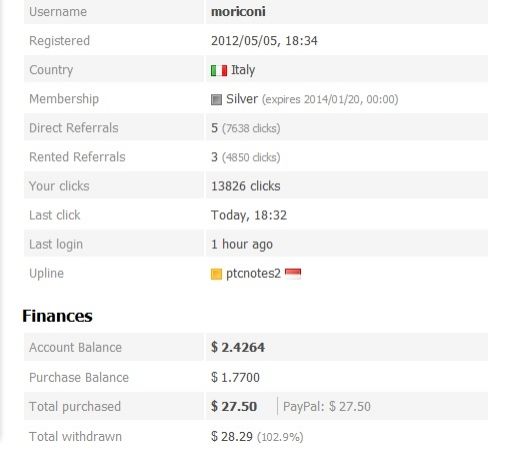Click the Finances section heading
This screenshot has width=530, height=461.
pos(57,316)
